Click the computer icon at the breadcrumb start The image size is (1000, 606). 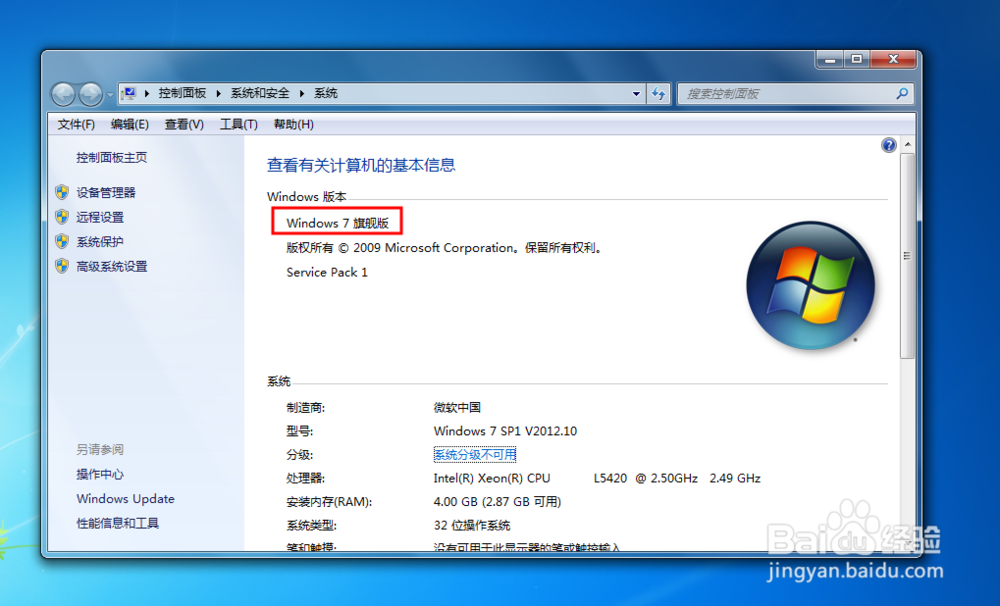(x=131, y=93)
